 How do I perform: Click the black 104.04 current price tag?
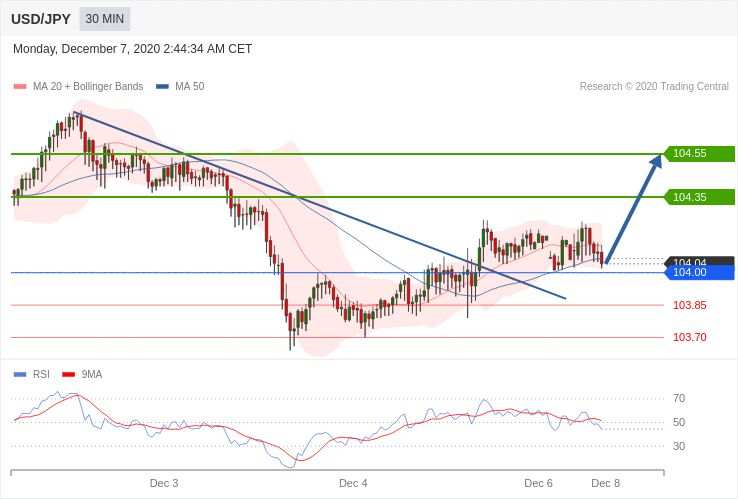coord(699,261)
